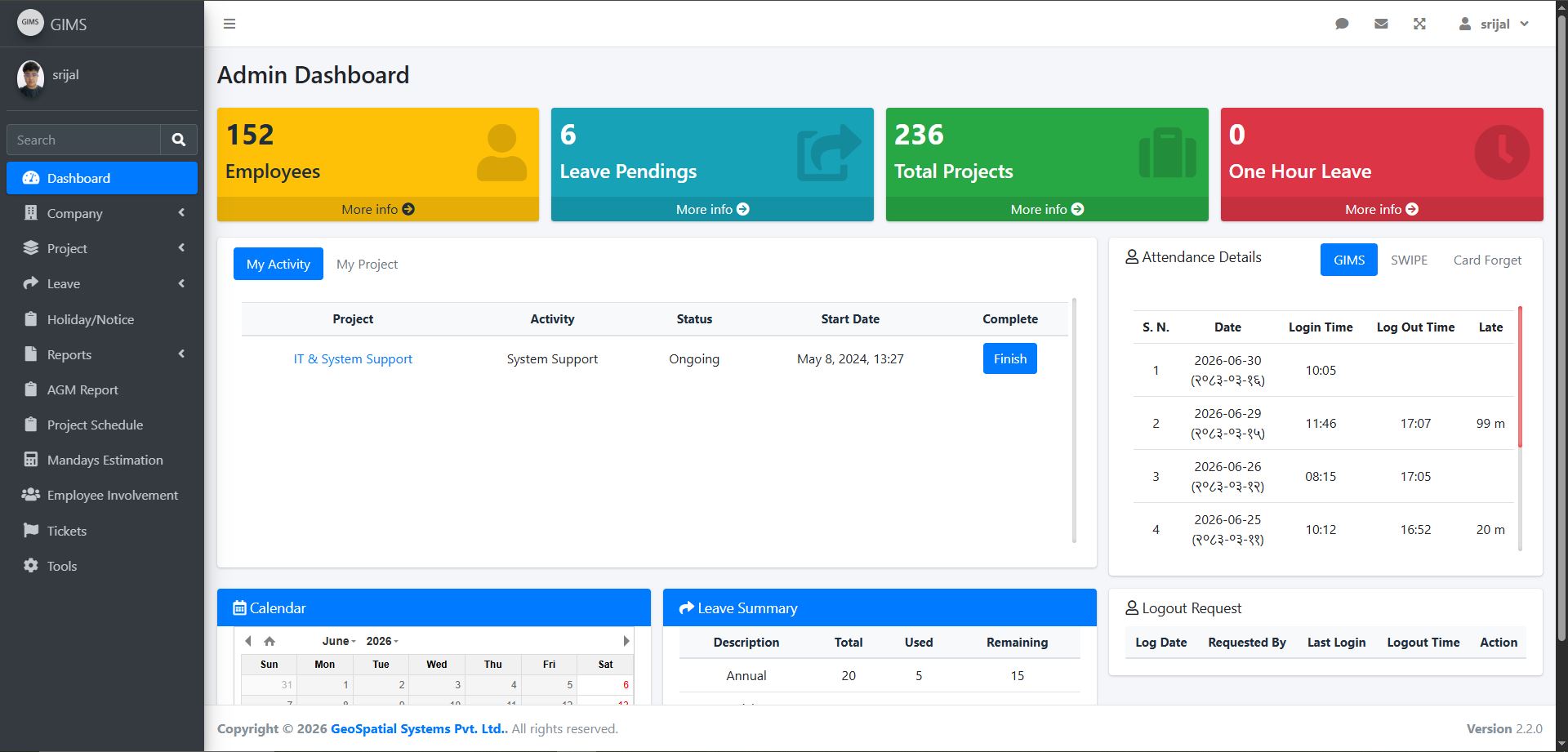Click Finish for System Support activity
Image resolution: width=1568 pixels, height=752 pixels.
pos(1010,358)
